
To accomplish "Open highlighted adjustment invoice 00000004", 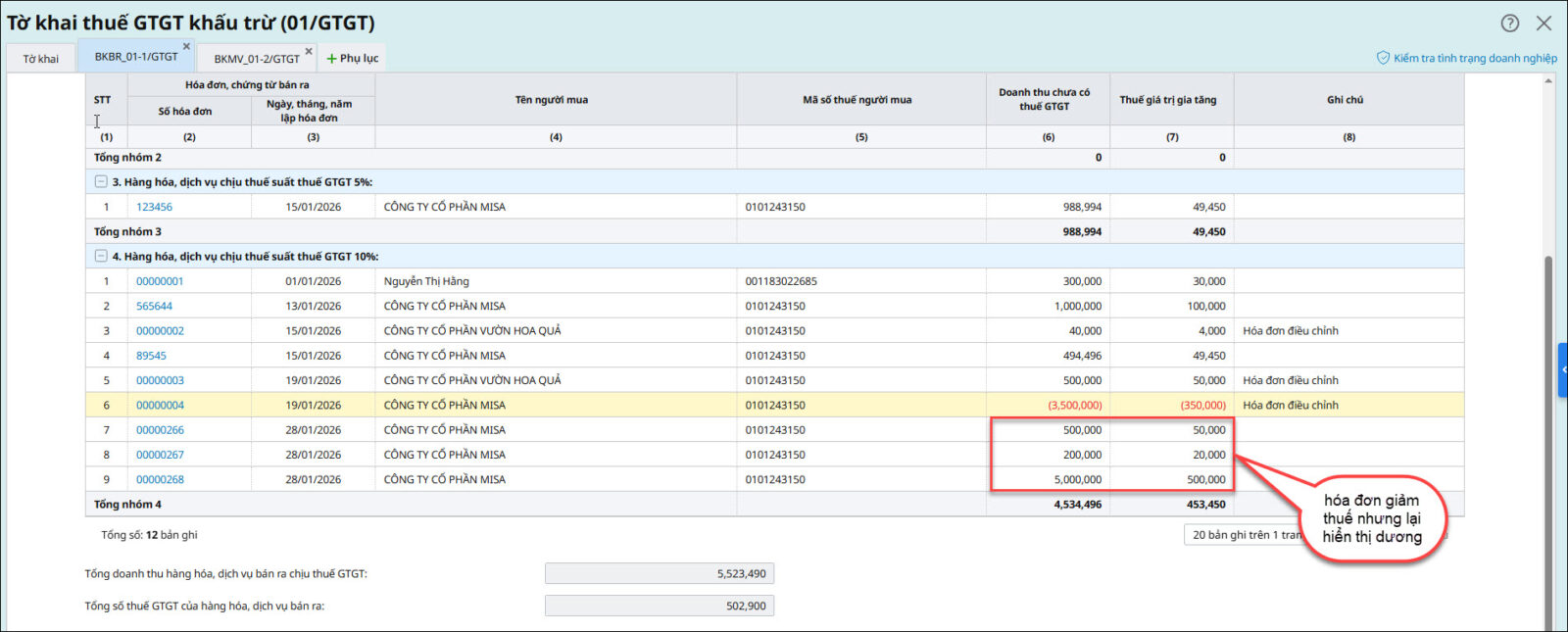I will (x=160, y=405).
